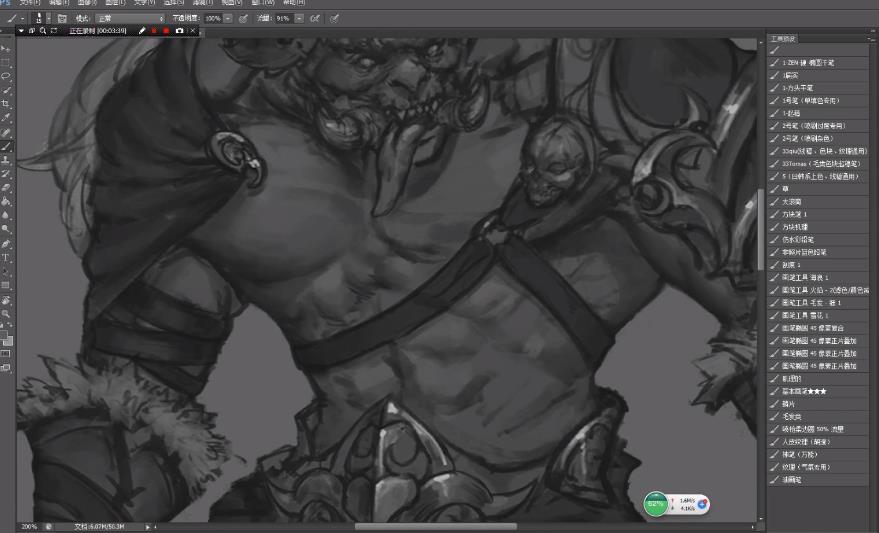Stop the screen recording
Screen dimensions: 879x533
[x=166, y=31]
